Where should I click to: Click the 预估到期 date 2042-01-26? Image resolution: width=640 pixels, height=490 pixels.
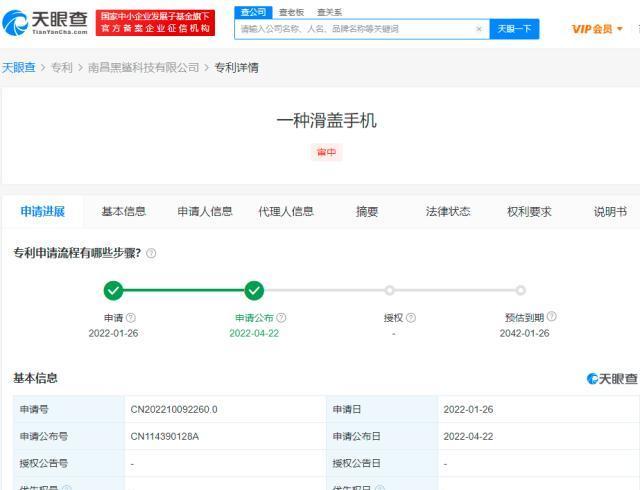(524, 333)
